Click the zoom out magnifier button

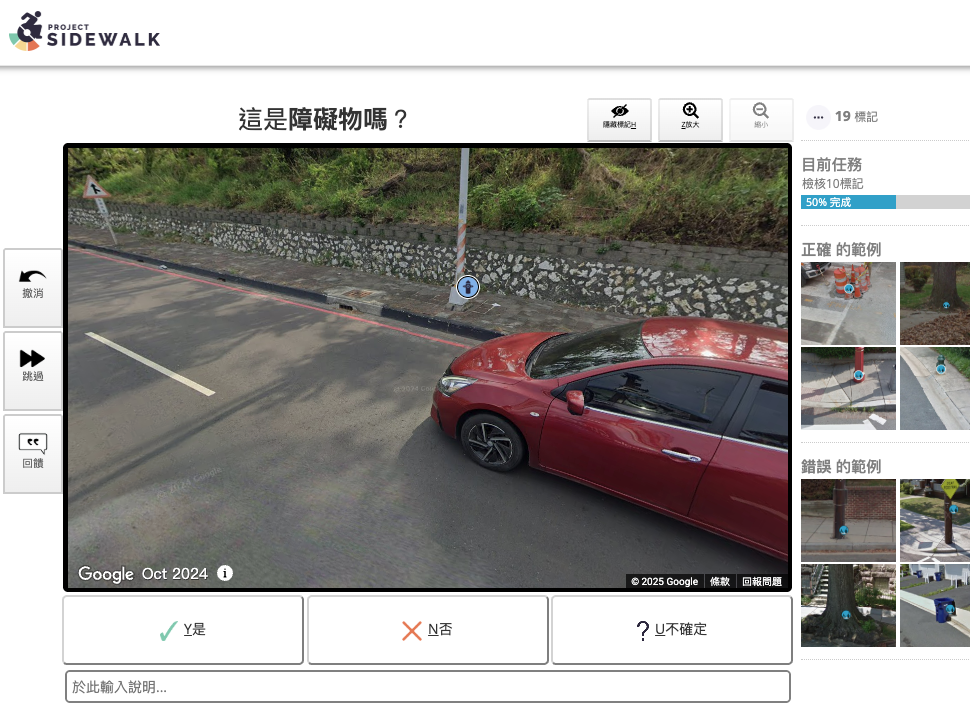coord(761,119)
